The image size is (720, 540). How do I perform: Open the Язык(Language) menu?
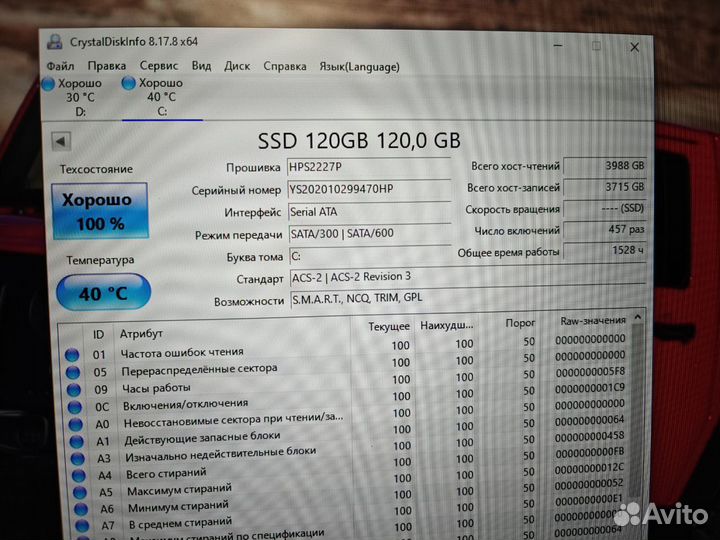(359, 67)
